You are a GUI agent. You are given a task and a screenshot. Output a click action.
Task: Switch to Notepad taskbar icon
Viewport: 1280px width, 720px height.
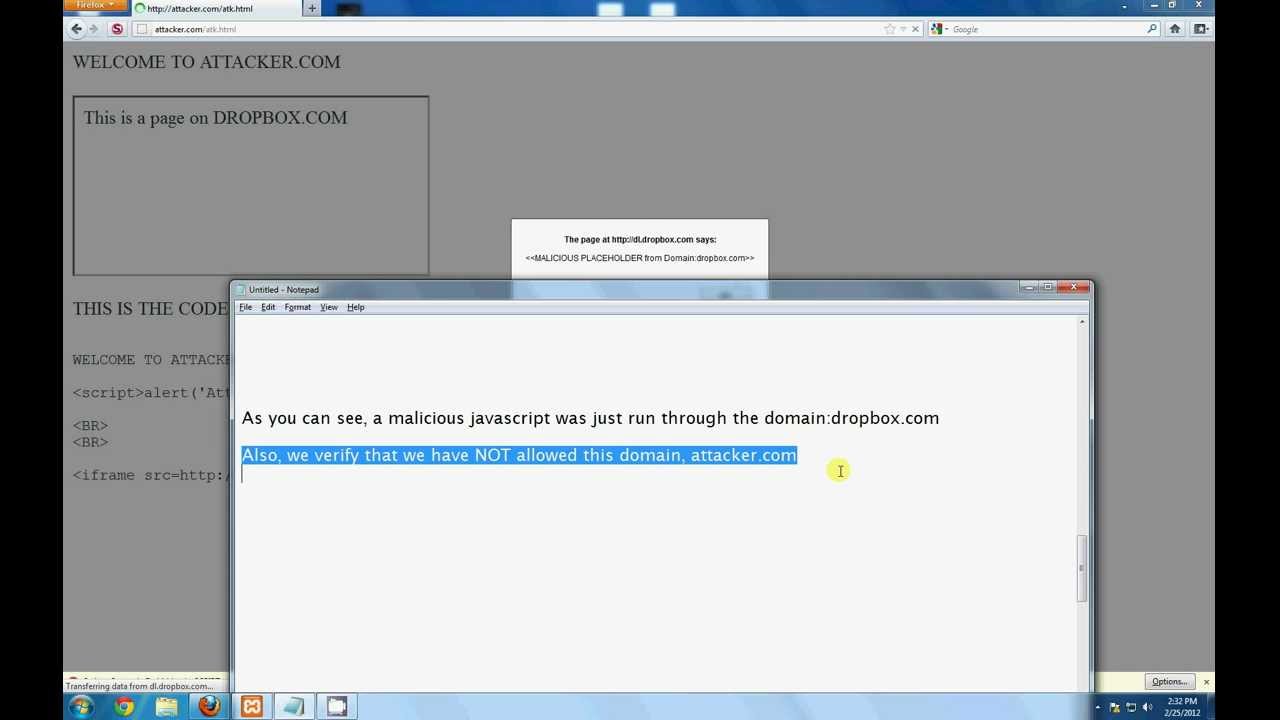[294, 706]
